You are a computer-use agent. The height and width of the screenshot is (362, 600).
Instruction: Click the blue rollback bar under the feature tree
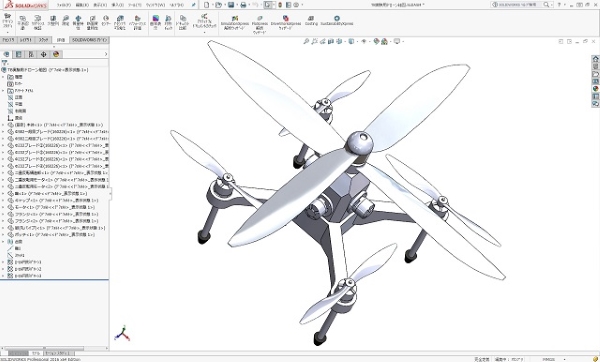coord(54,279)
